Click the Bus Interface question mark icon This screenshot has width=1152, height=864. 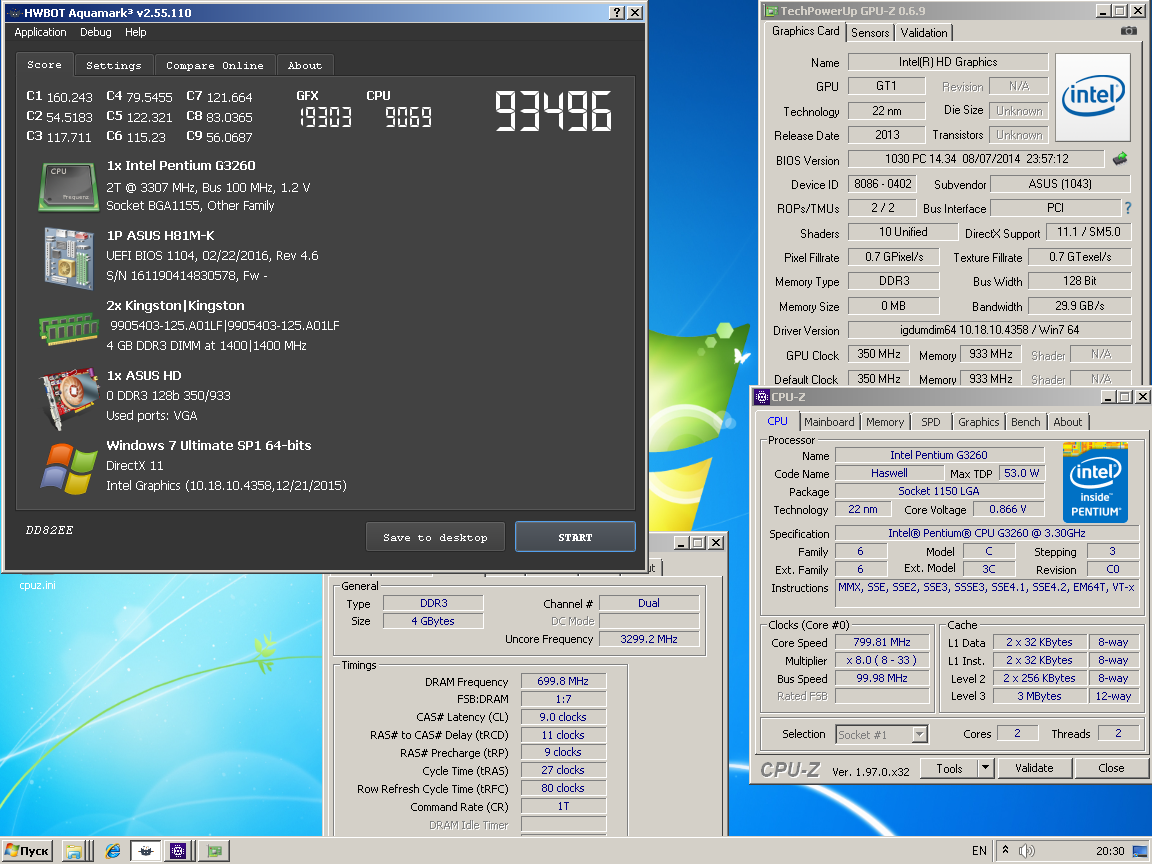tap(1128, 208)
